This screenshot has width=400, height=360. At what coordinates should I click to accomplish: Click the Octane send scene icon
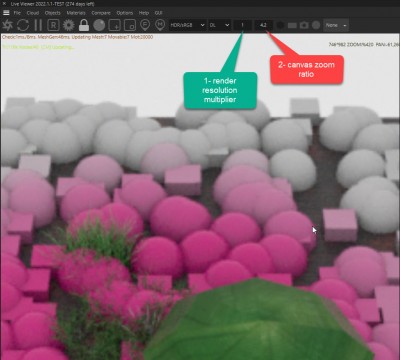coord(7,25)
